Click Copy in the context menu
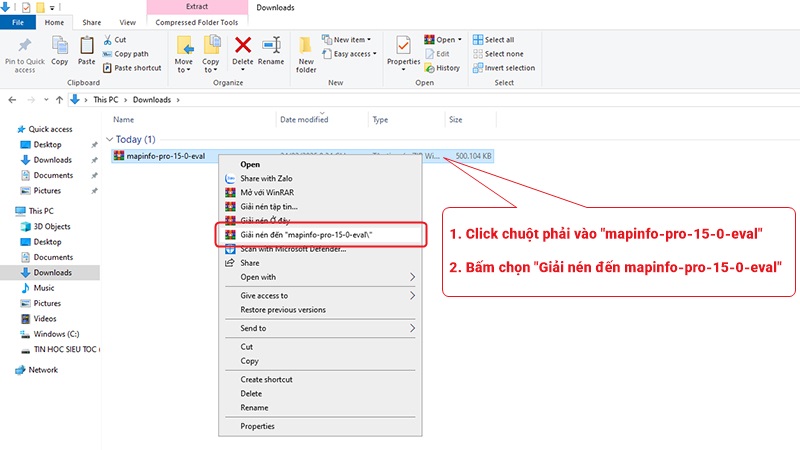The width and height of the screenshot is (800, 450). tap(320, 361)
